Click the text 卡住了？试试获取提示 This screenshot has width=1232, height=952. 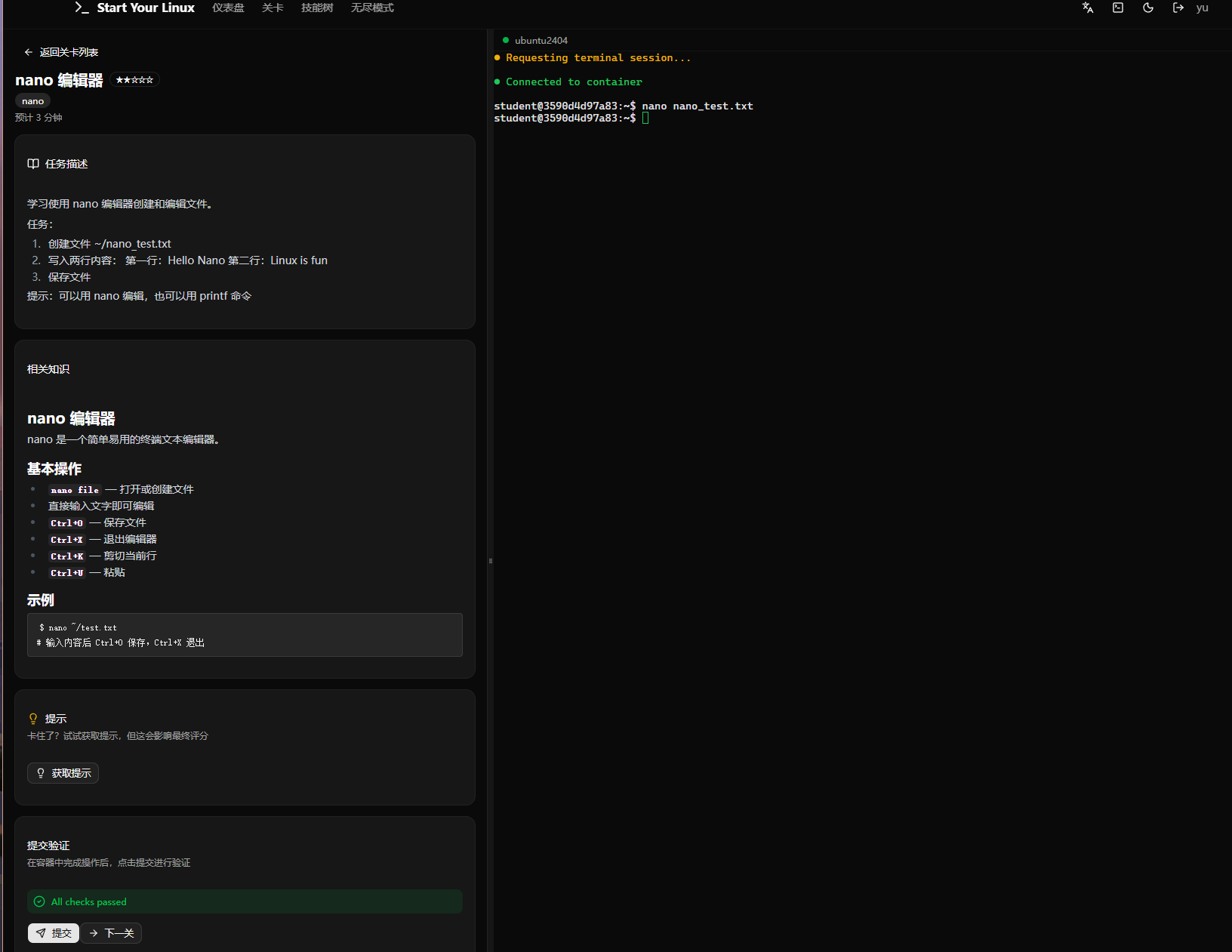click(118, 736)
